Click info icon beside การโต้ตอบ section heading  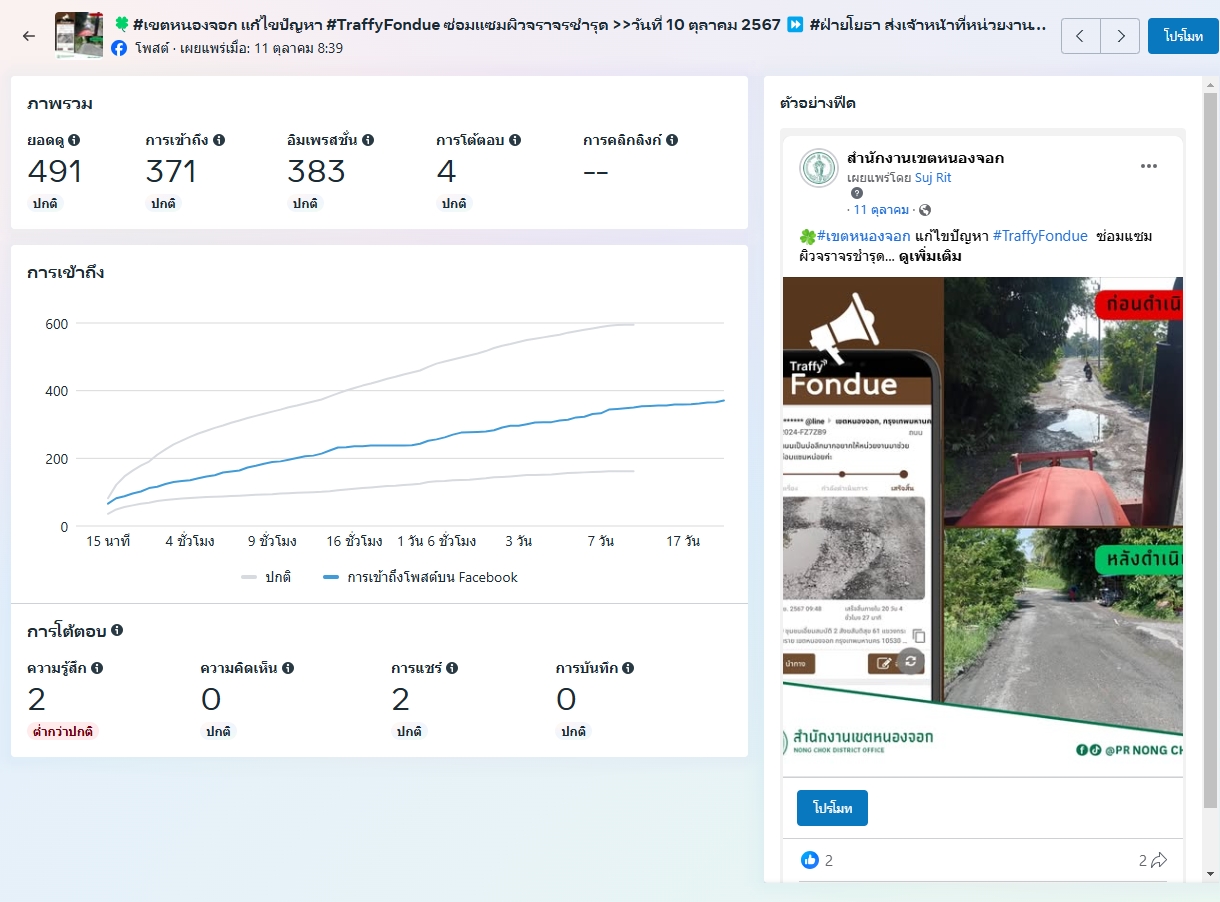[x=117, y=630]
